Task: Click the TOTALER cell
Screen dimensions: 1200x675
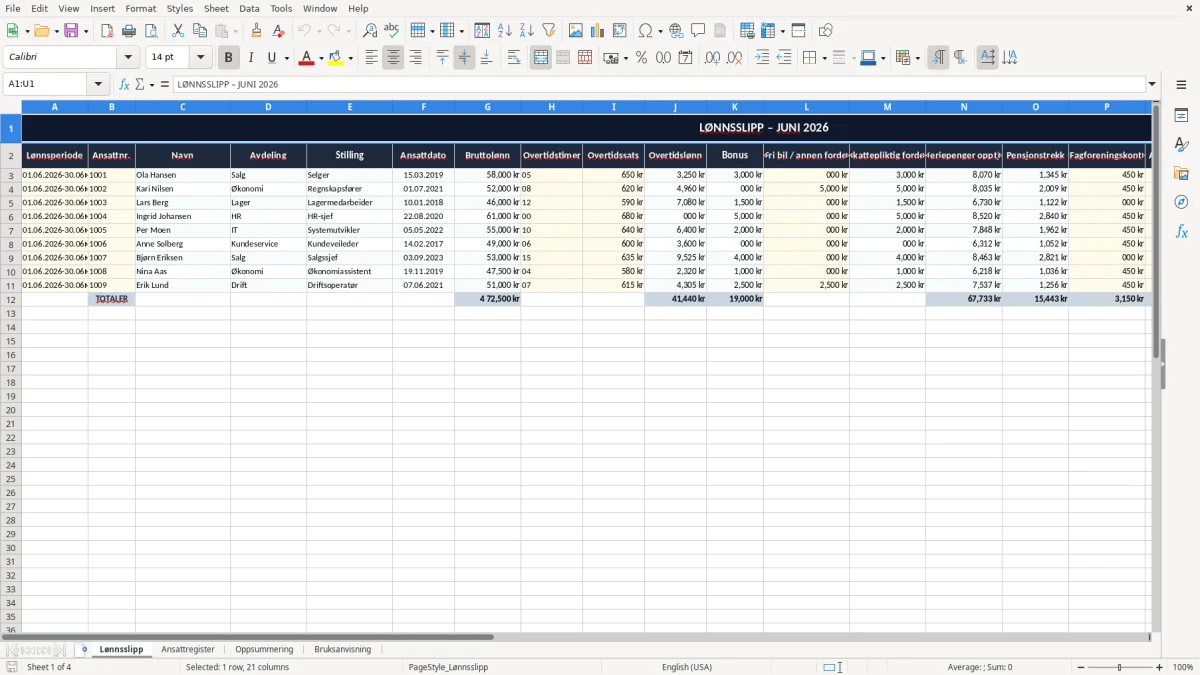Action: tap(112, 299)
